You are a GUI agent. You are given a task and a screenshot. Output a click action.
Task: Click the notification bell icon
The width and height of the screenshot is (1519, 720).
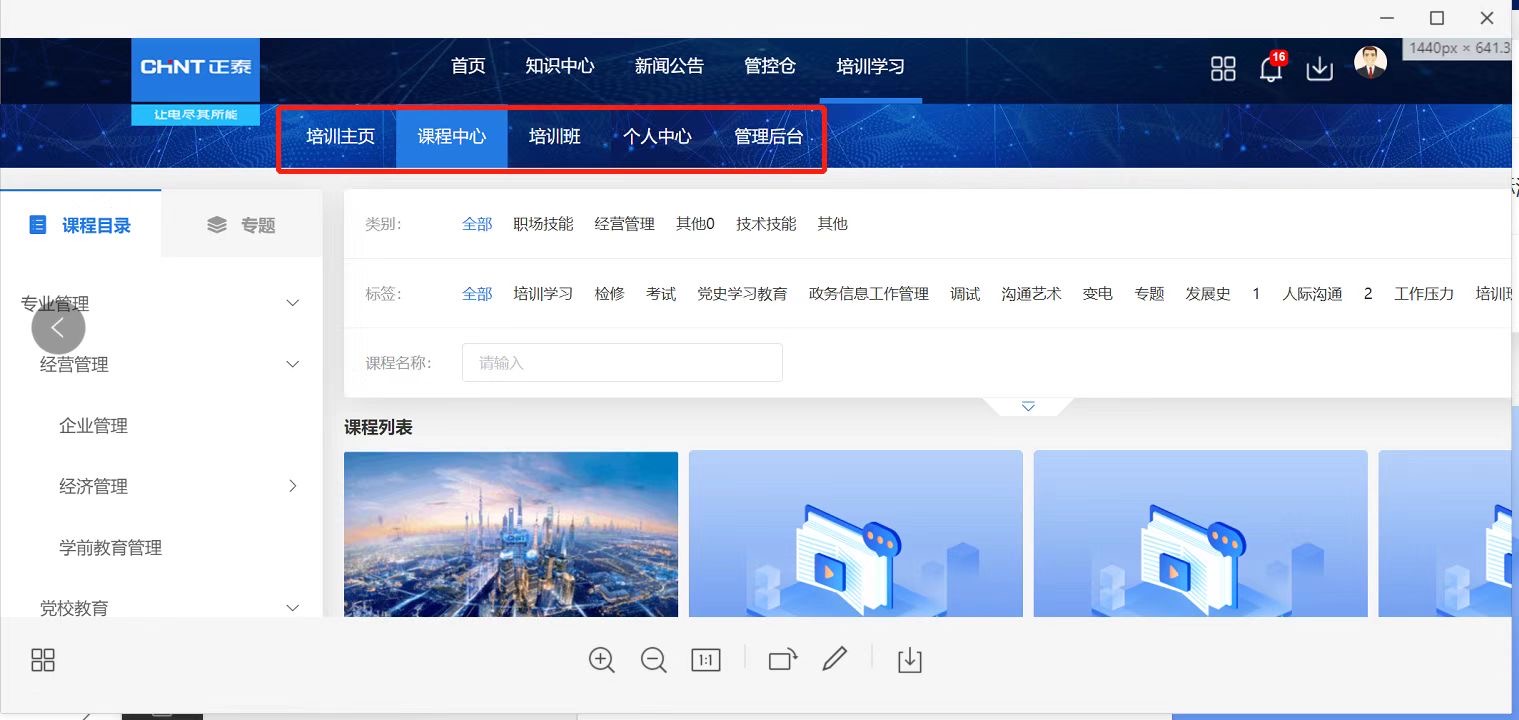pos(1270,69)
